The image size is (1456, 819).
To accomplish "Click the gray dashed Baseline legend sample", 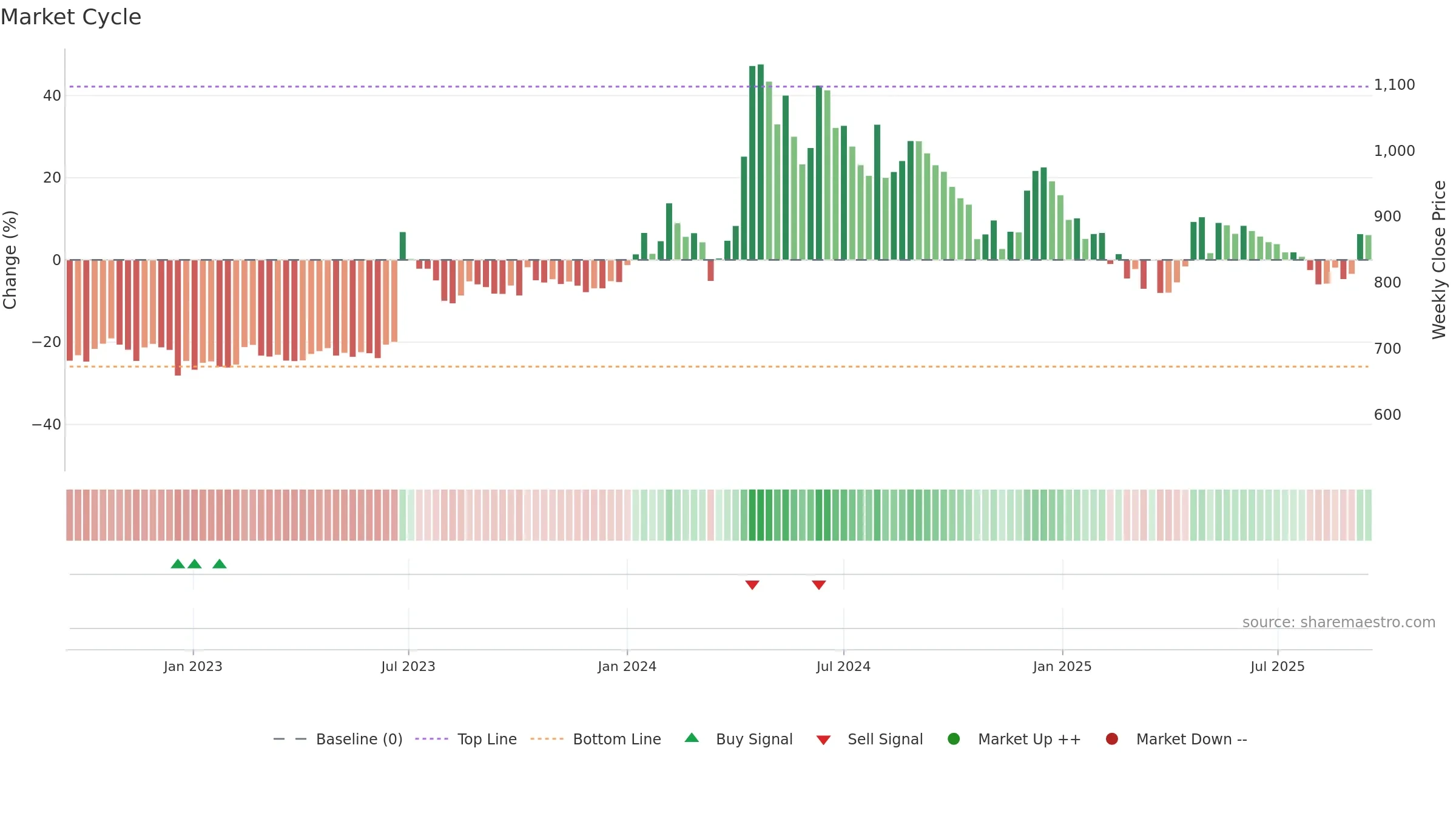I will click(x=290, y=739).
